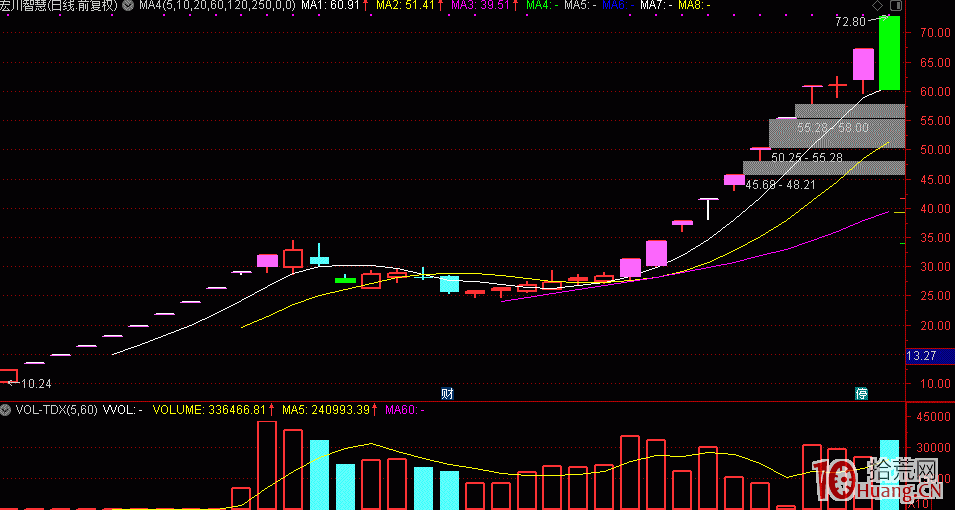This screenshot has height=510, width=955.
Task: Click the last cyan volume bar
Action: pyautogui.click(x=889, y=474)
